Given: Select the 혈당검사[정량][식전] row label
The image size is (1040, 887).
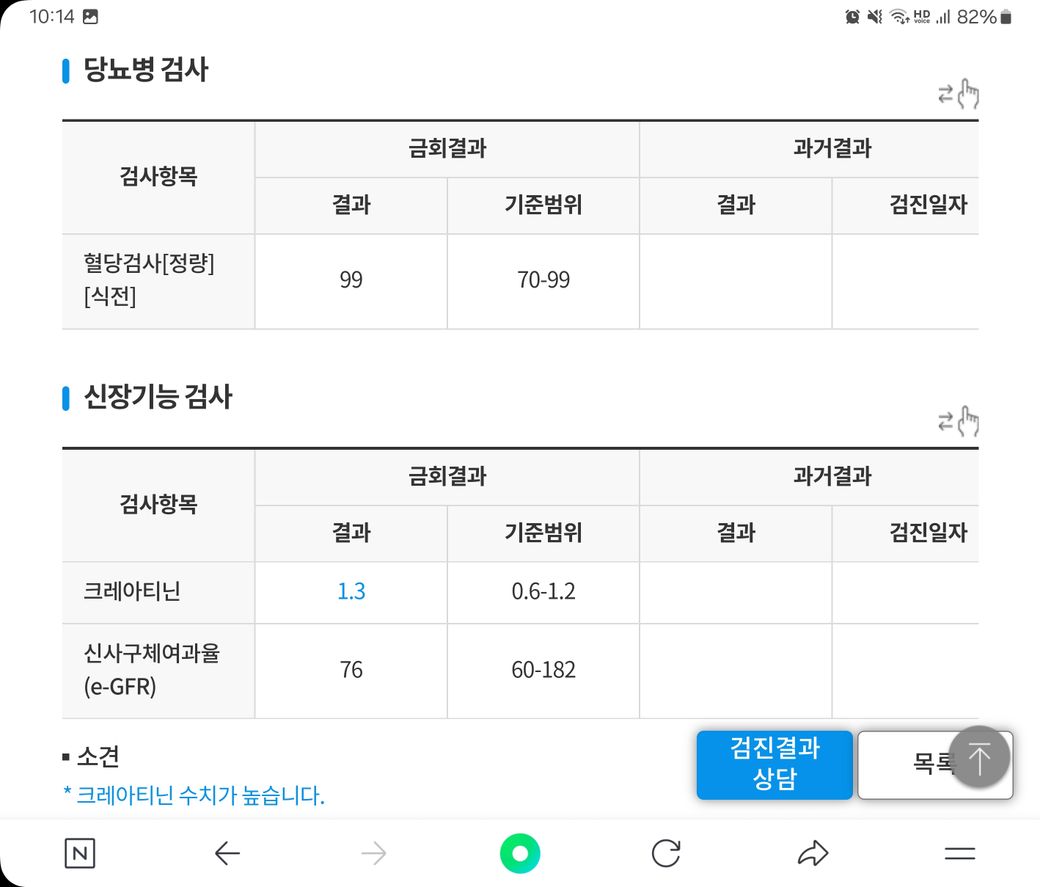Looking at the screenshot, I should point(149,280).
